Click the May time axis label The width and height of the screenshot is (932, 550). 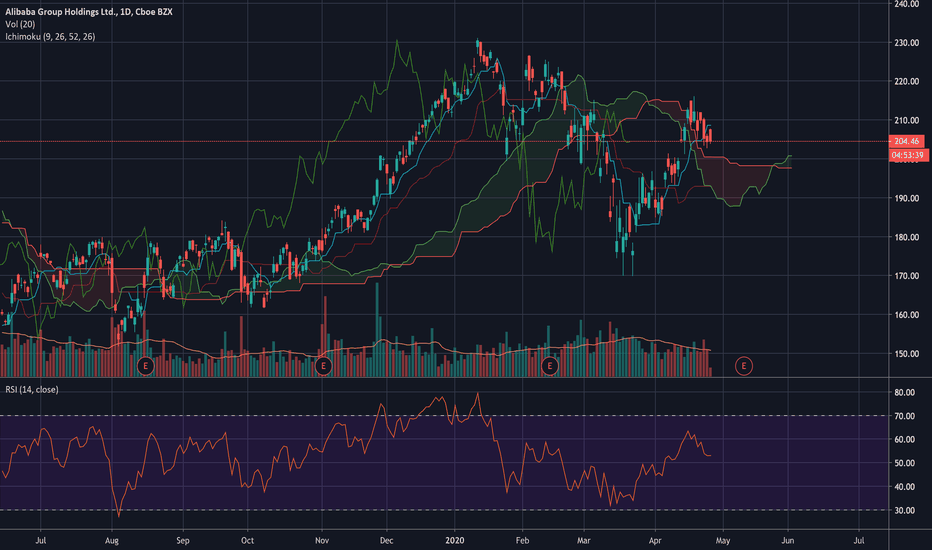[723, 540]
